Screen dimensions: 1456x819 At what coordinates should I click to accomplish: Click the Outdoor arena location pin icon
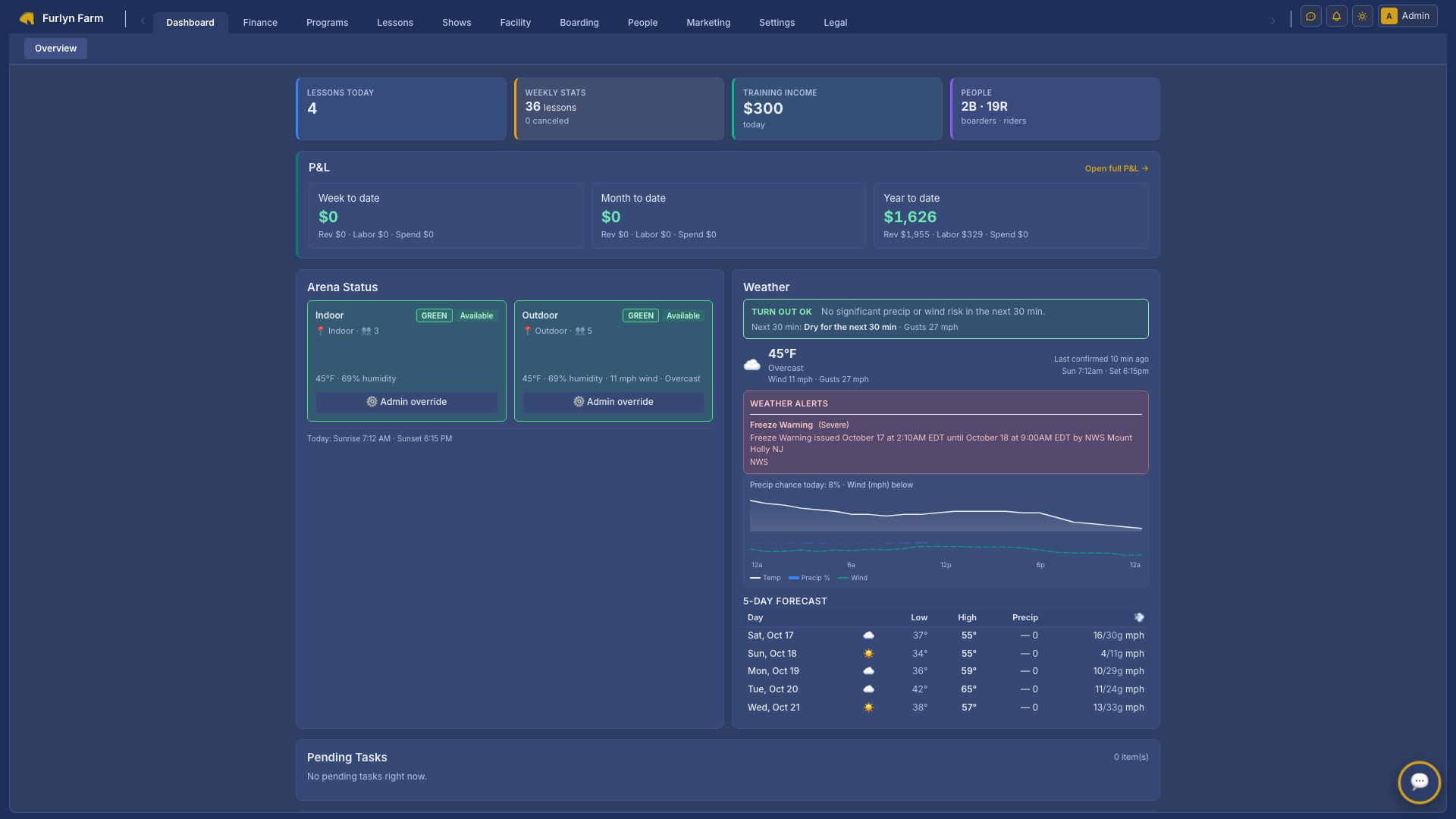tap(527, 331)
